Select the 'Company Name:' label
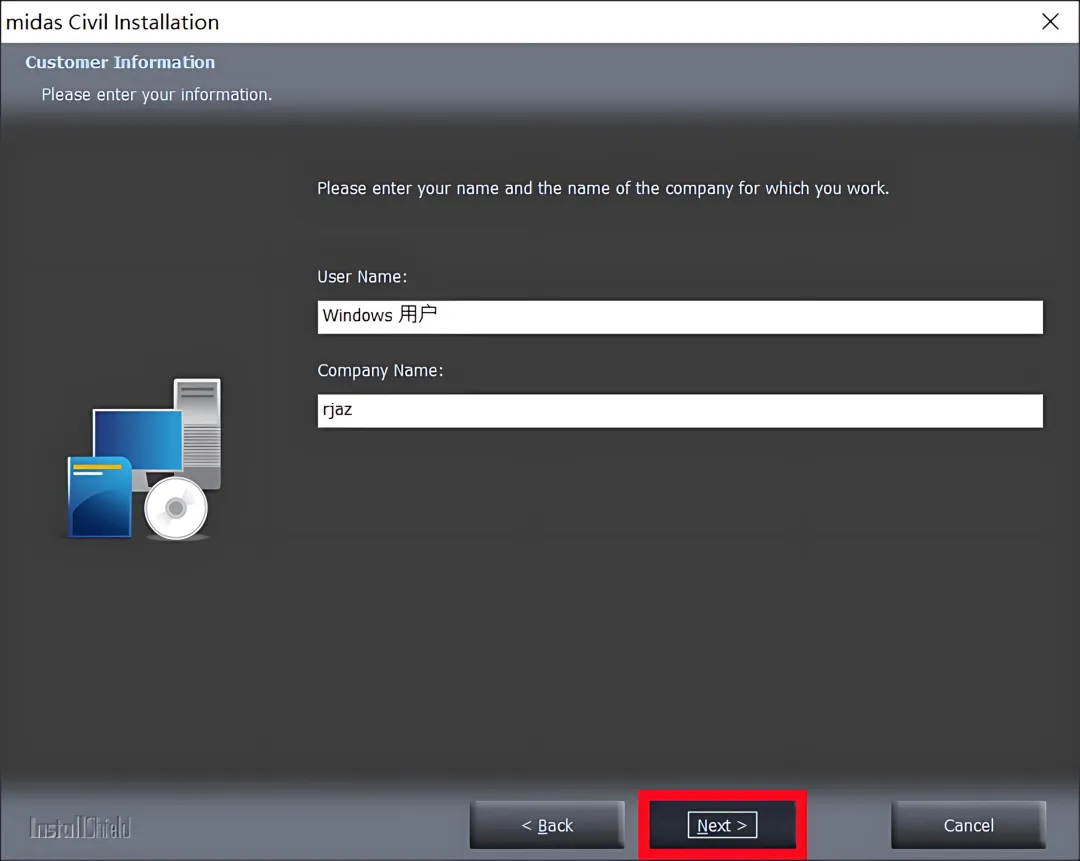This screenshot has width=1080, height=861. (380, 371)
